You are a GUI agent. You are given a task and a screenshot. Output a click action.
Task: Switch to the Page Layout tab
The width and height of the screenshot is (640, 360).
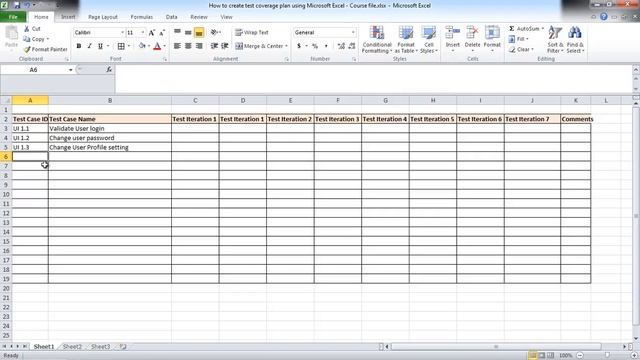click(103, 17)
